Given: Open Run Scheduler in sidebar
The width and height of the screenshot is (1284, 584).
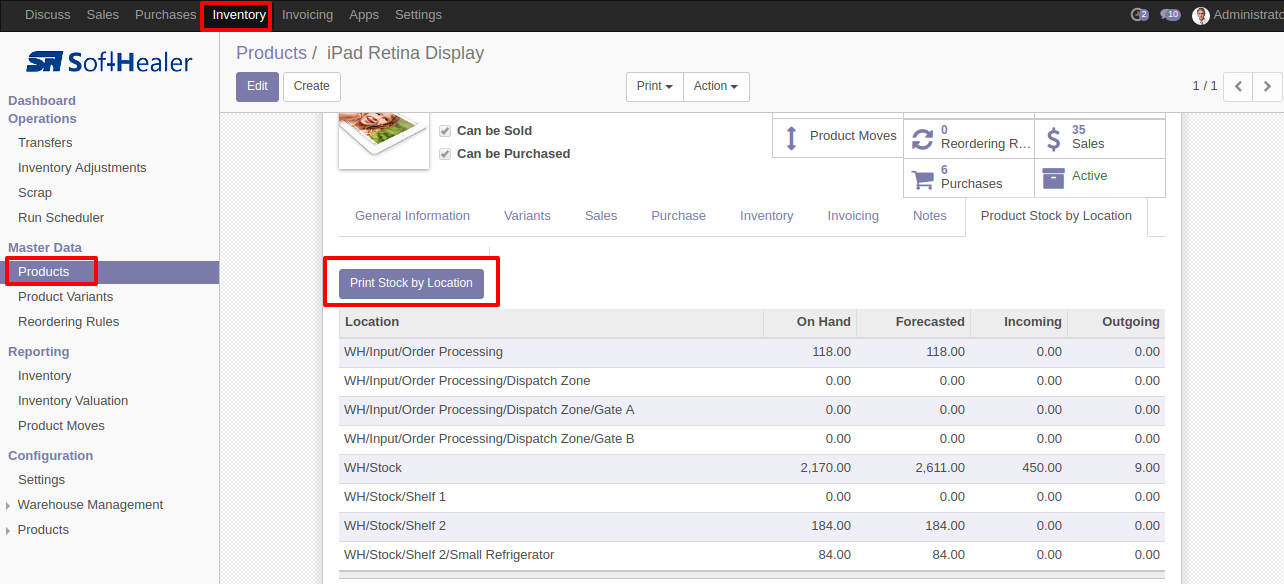Looking at the screenshot, I should [x=61, y=218].
